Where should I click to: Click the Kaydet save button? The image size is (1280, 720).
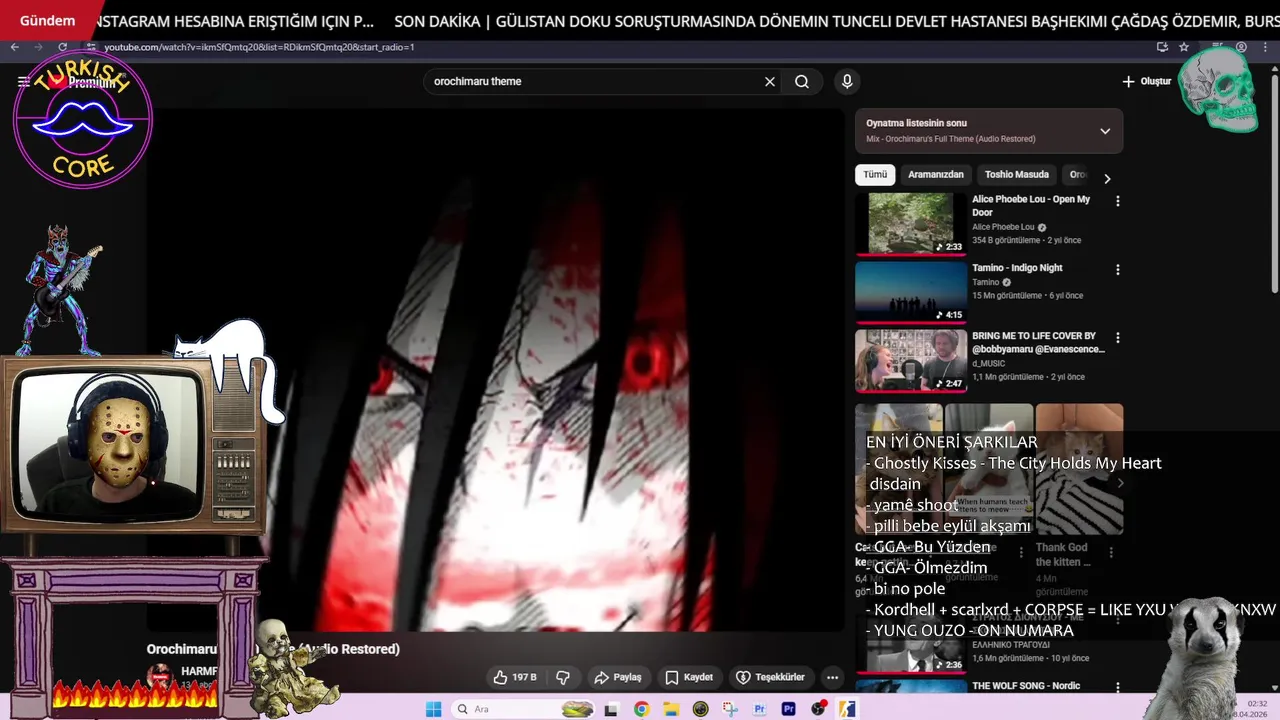[x=689, y=677]
